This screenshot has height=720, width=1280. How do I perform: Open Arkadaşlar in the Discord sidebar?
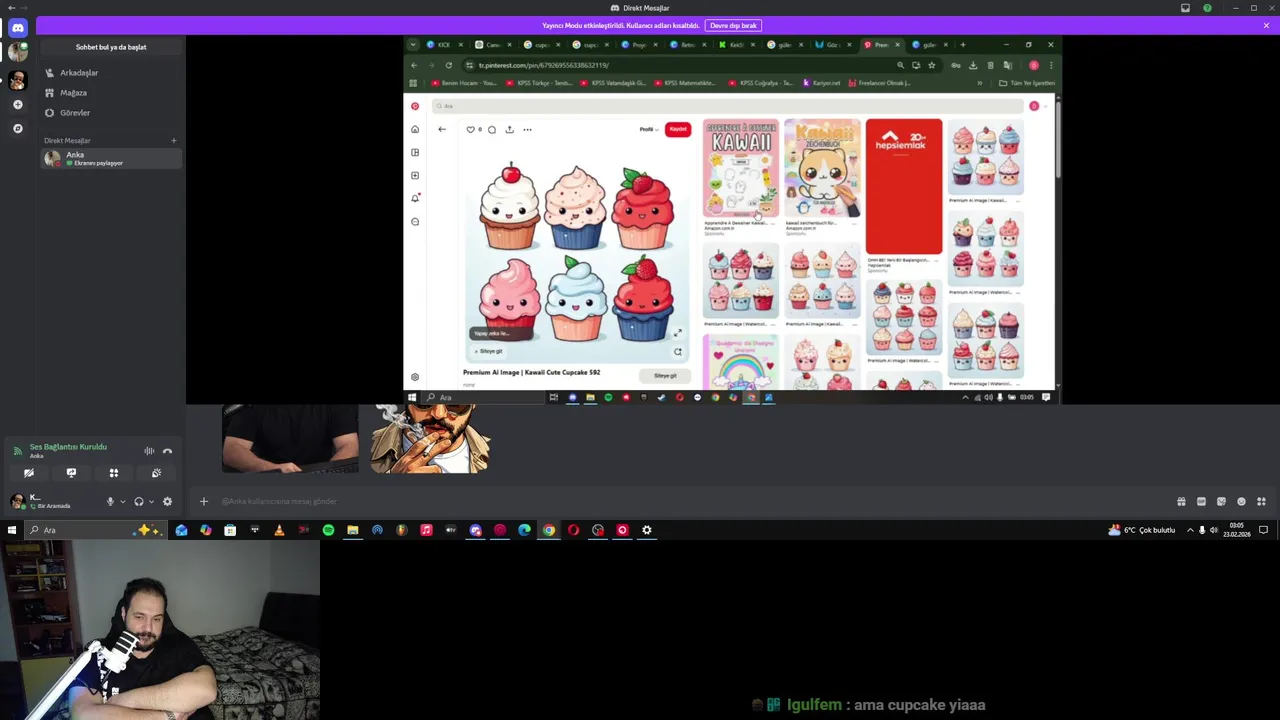(110, 73)
